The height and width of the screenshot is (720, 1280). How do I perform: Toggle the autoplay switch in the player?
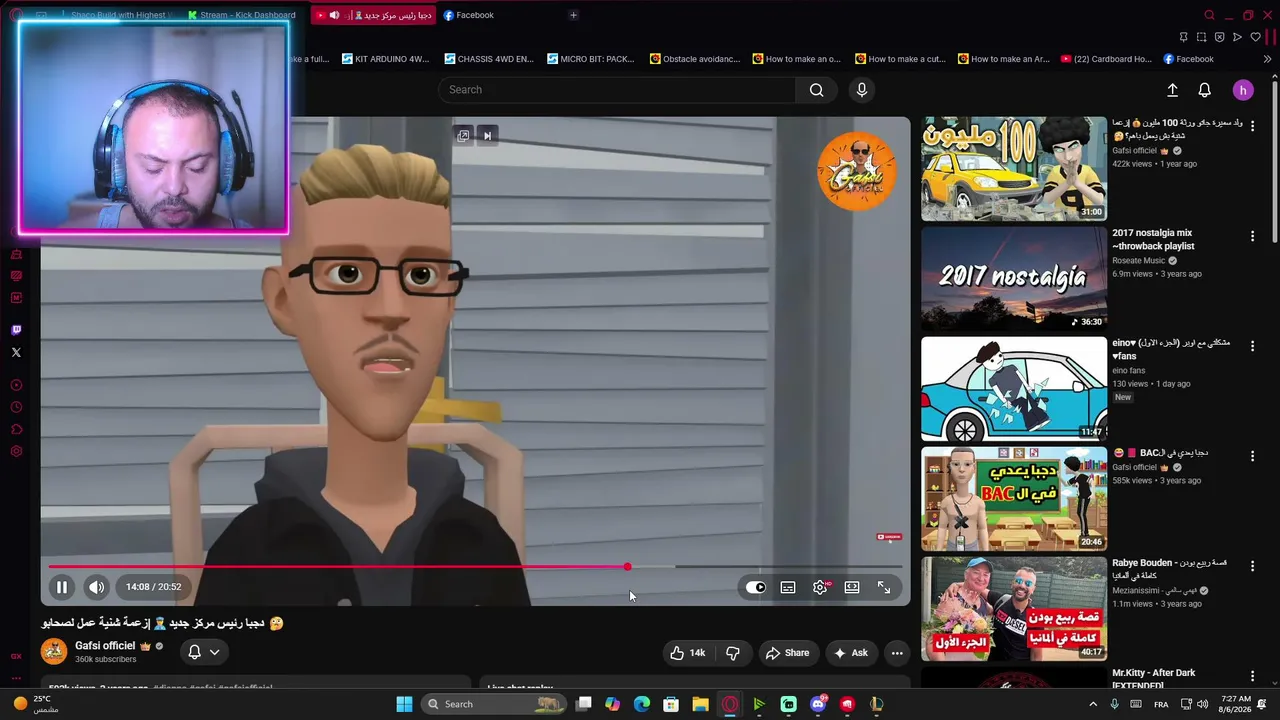[756, 587]
